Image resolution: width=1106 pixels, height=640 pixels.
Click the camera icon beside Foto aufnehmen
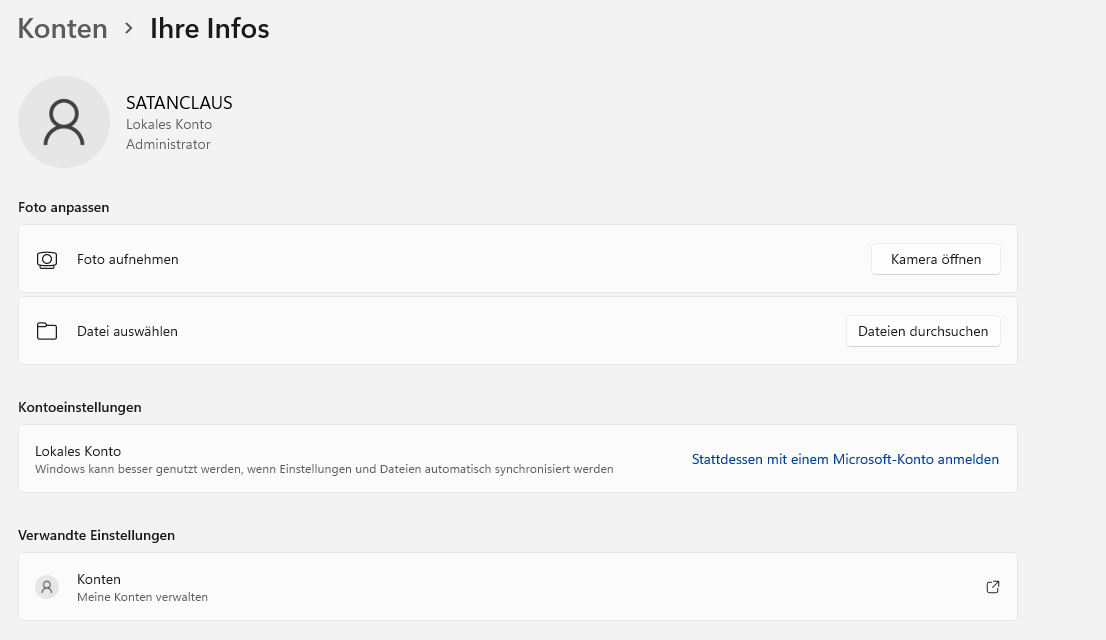(x=47, y=260)
